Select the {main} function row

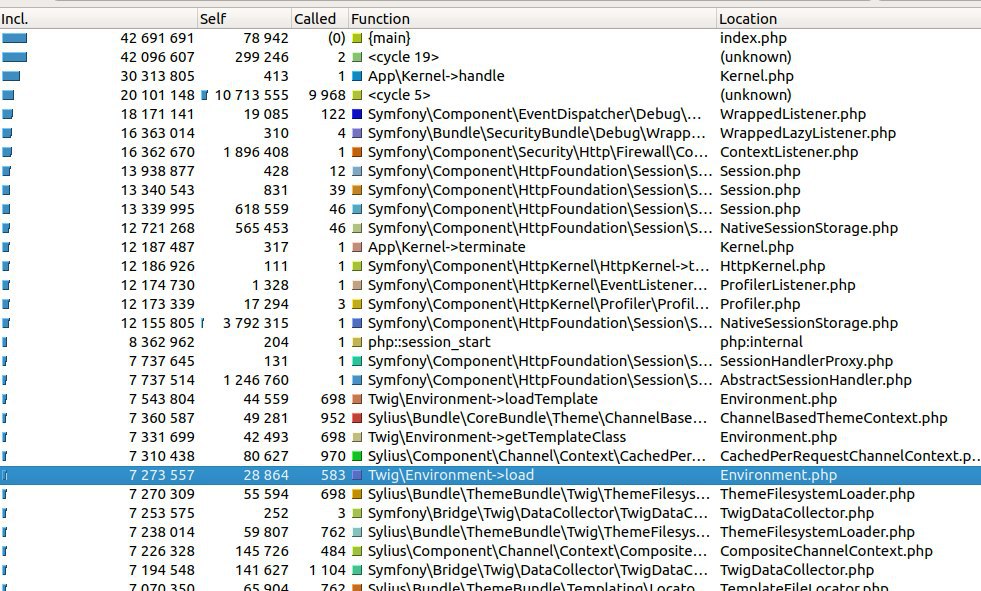[x=490, y=38]
